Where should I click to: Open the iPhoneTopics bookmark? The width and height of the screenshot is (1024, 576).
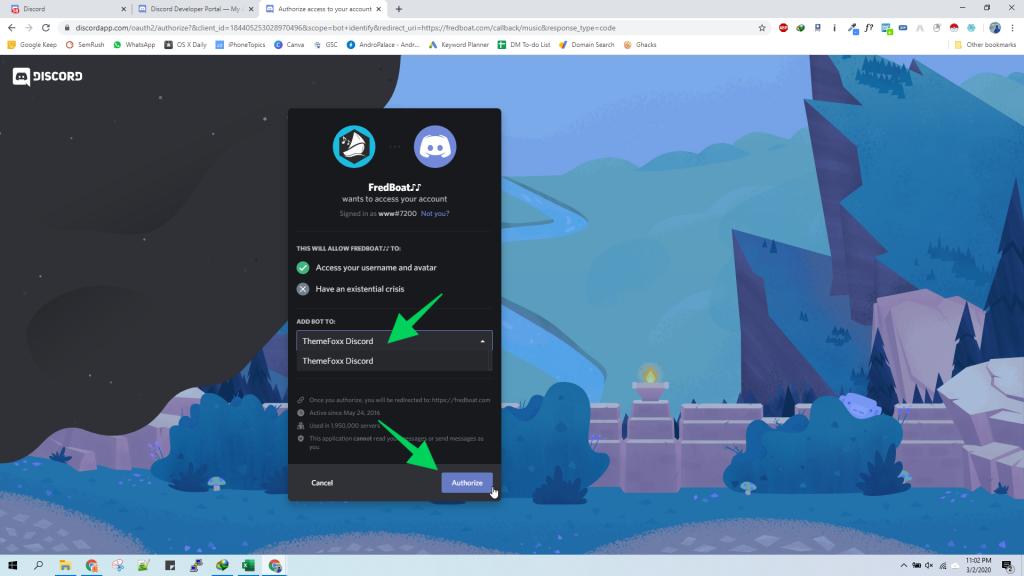[x=240, y=45]
